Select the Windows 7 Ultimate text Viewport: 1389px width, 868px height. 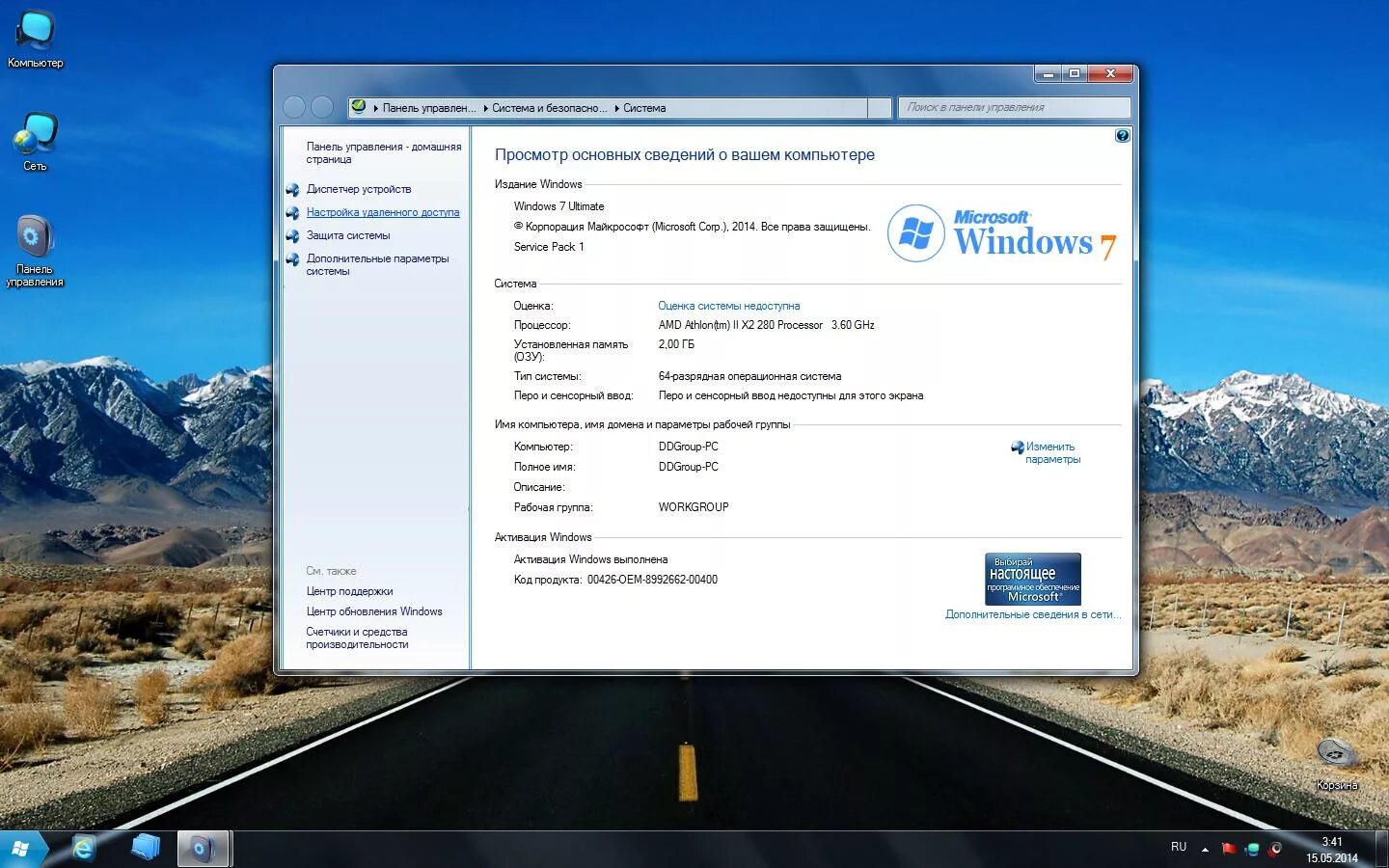click(x=558, y=206)
